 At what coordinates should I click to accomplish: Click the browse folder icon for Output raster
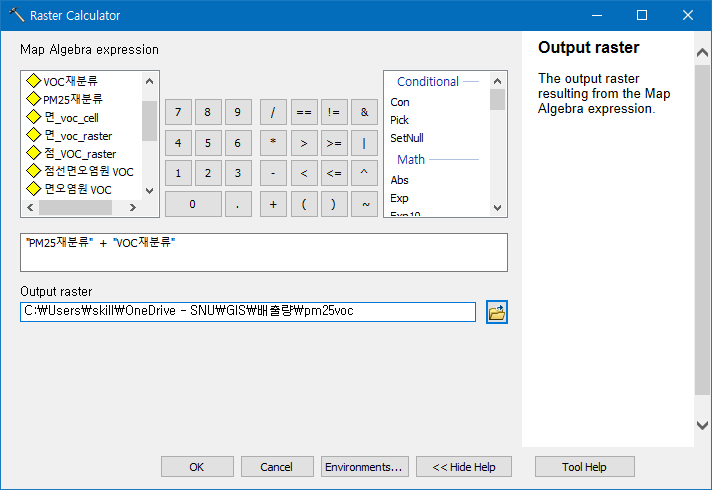pyautogui.click(x=496, y=312)
